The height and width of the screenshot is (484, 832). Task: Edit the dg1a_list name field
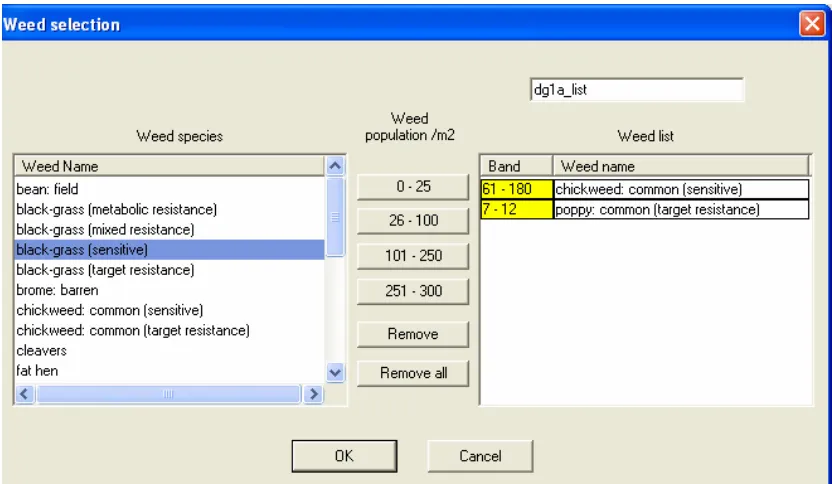click(x=637, y=90)
